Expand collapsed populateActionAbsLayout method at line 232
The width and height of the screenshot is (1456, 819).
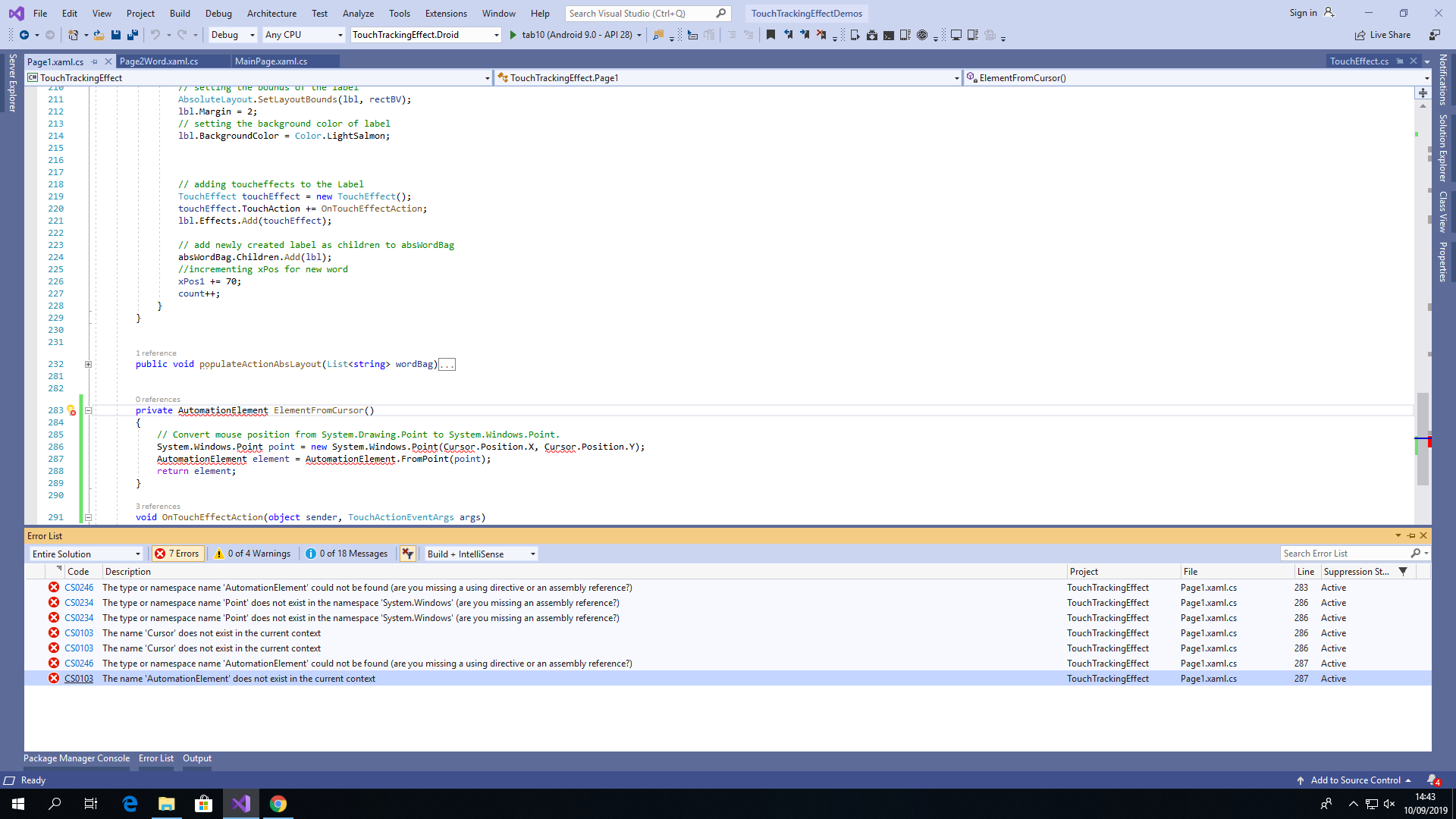[88, 365]
